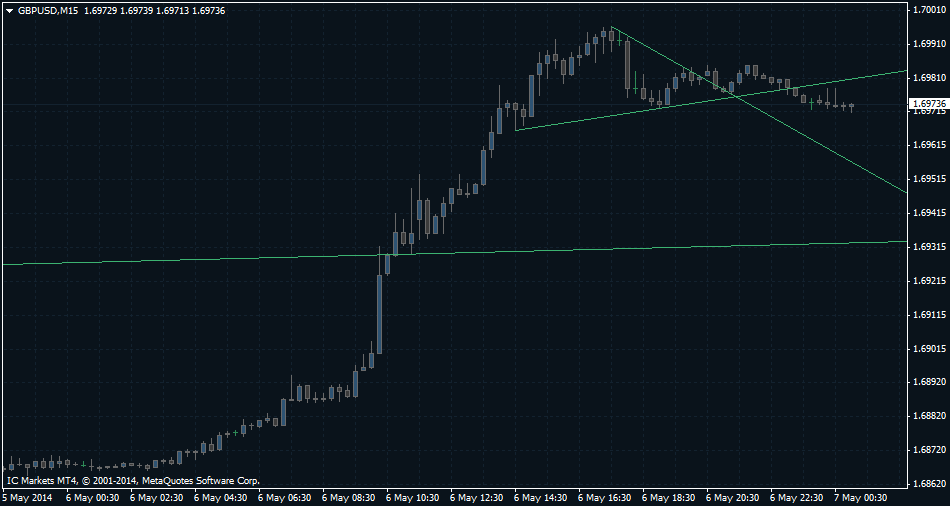Click the 6 May 16:30 time label
The image size is (950, 506).
[607, 497]
